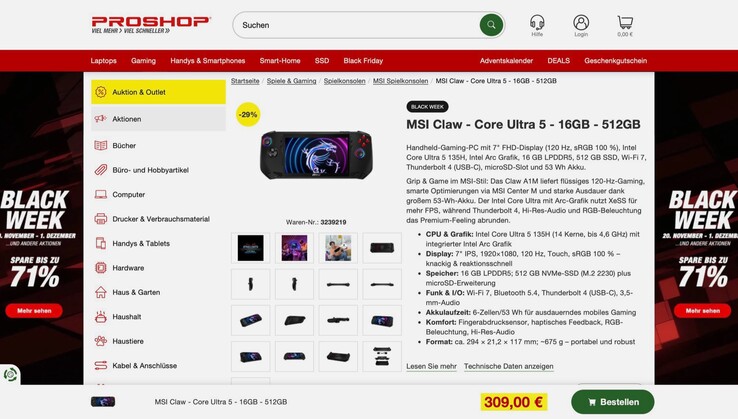Open the Auktion & Outlet category
Viewport: 738px width, 419px height.
(x=158, y=92)
